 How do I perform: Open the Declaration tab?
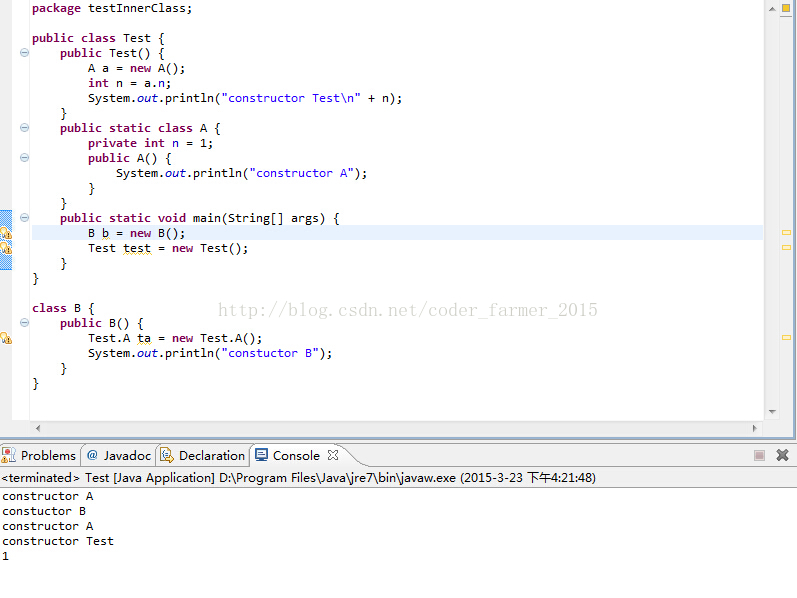coord(203,455)
